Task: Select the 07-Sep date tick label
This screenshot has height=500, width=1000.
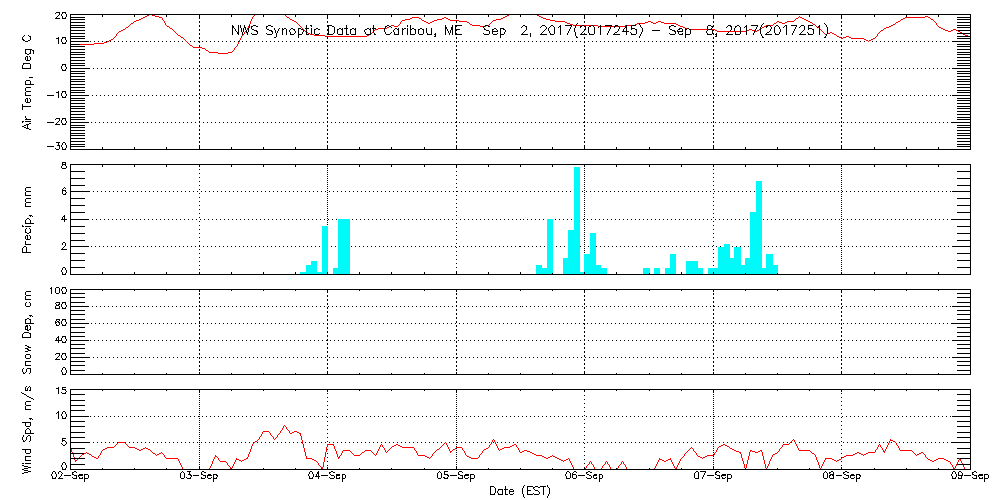Action: pos(713,478)
